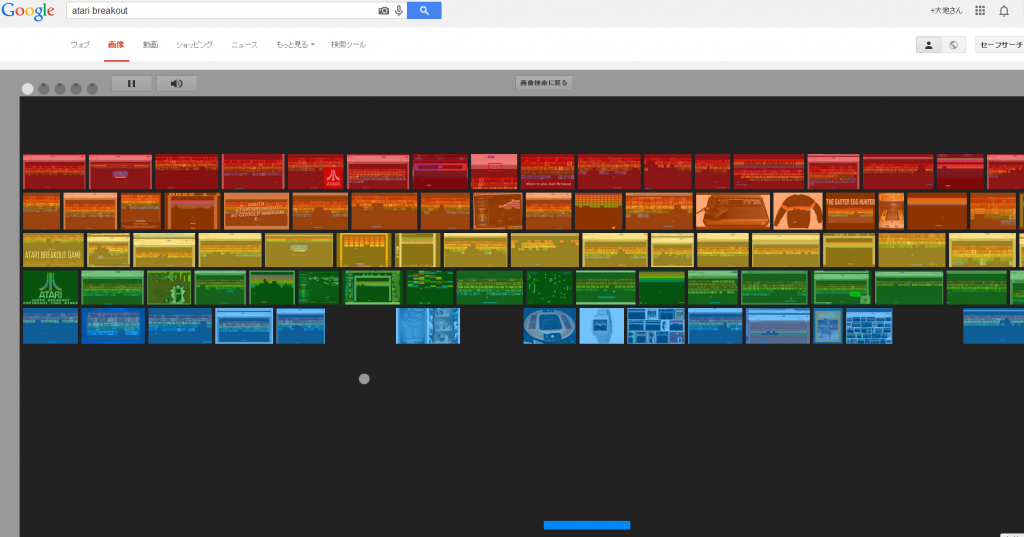Open the Google apps grid
Screen dimensions: 1024x537
(x=980, y=10)
